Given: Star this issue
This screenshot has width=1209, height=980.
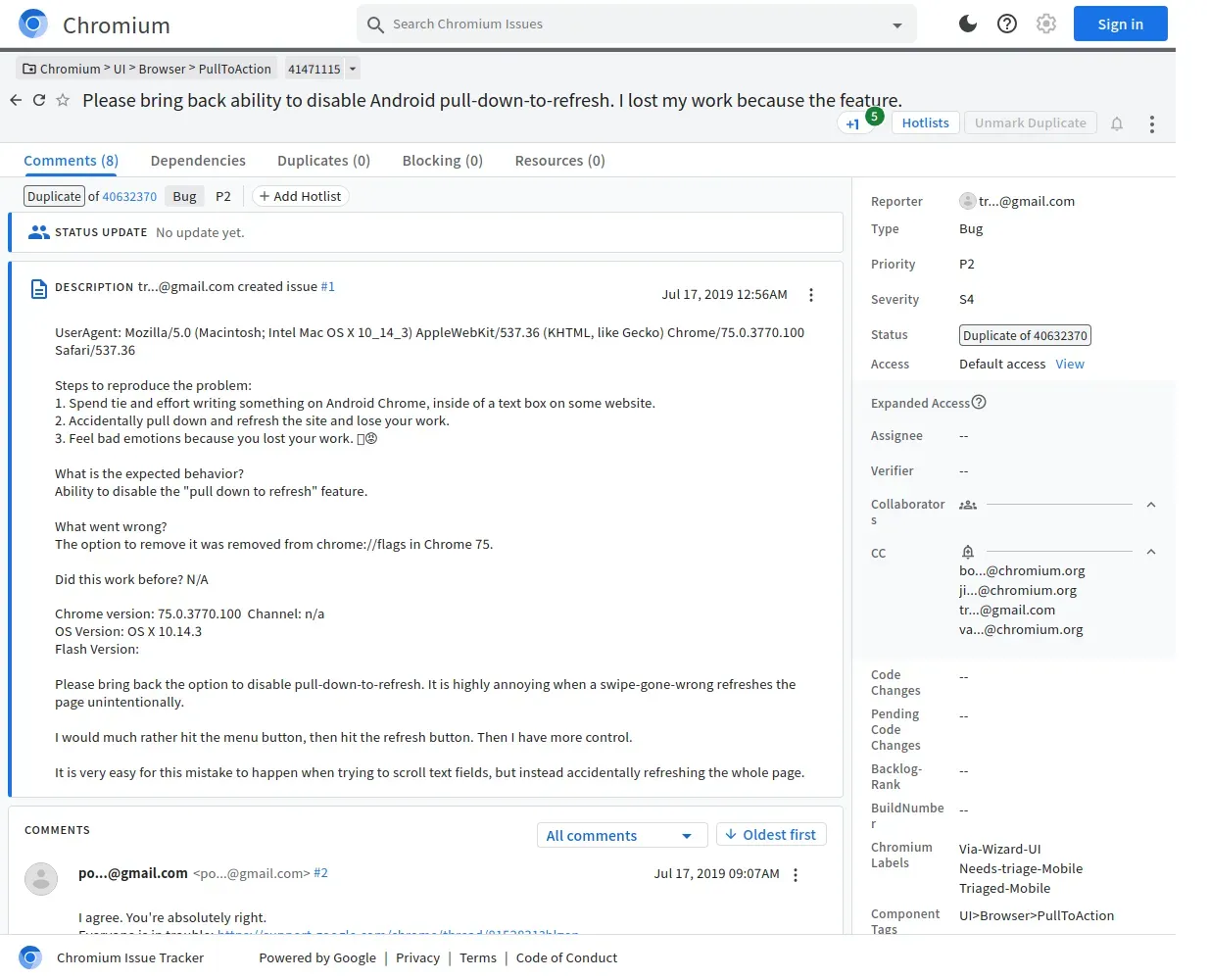Looking at the screenshot, I should [x=63, y=100].
